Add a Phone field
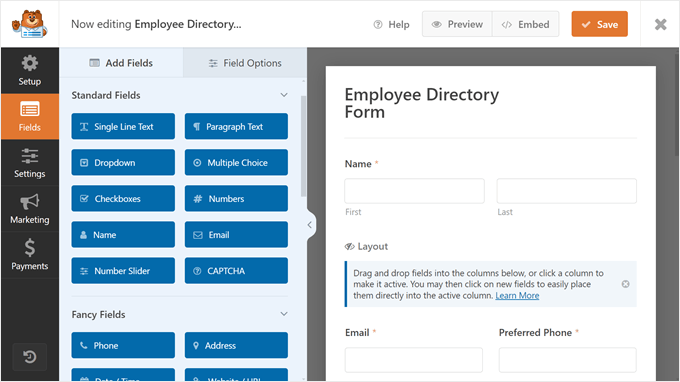This screenshot has width=680, height=382. click(123, 345)
